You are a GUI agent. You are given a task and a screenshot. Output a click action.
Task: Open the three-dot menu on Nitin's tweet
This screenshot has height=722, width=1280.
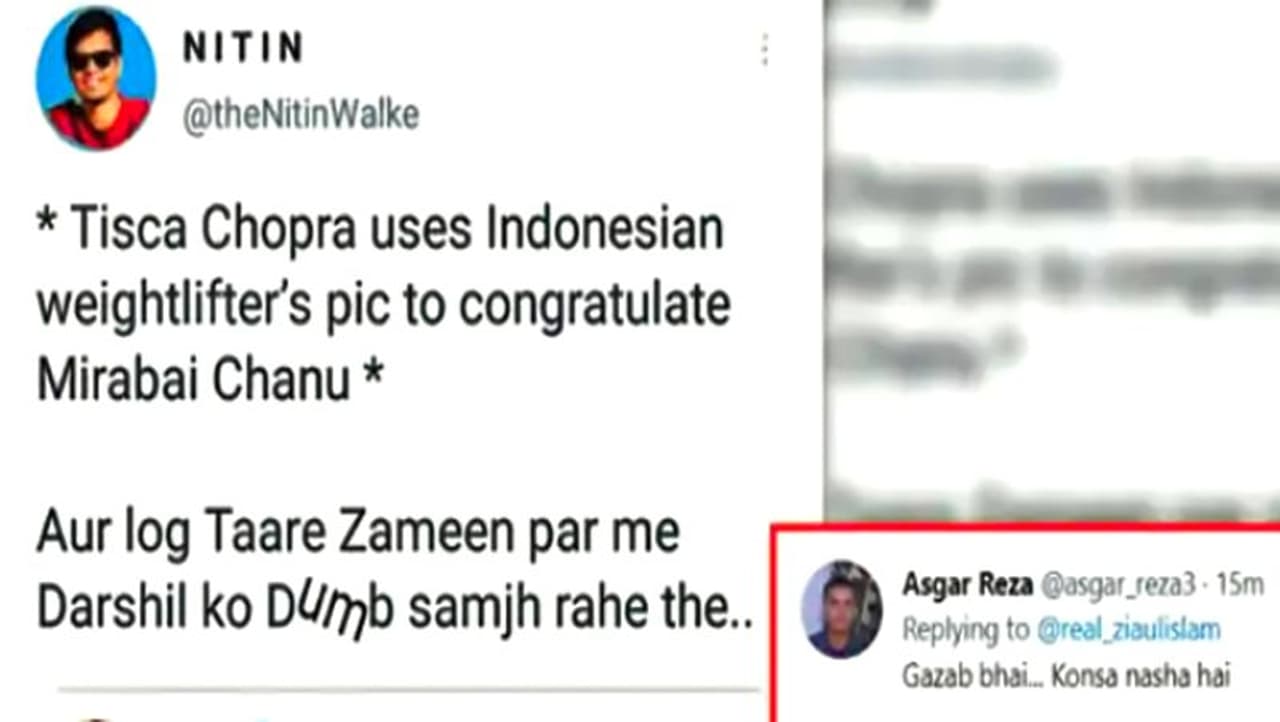765,49
